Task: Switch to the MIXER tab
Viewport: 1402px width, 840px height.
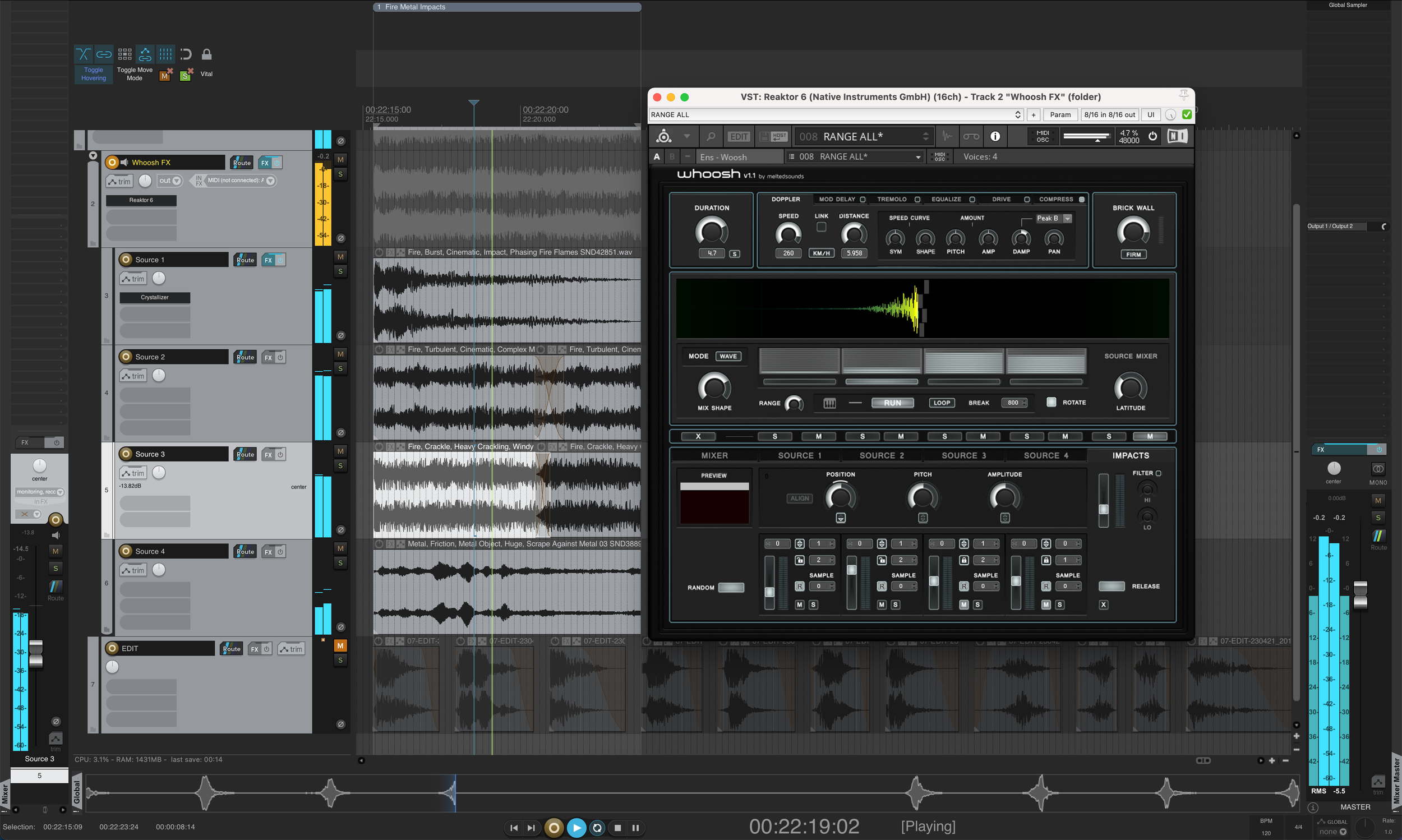Action: pyautogui.click(x=714, y=456)
